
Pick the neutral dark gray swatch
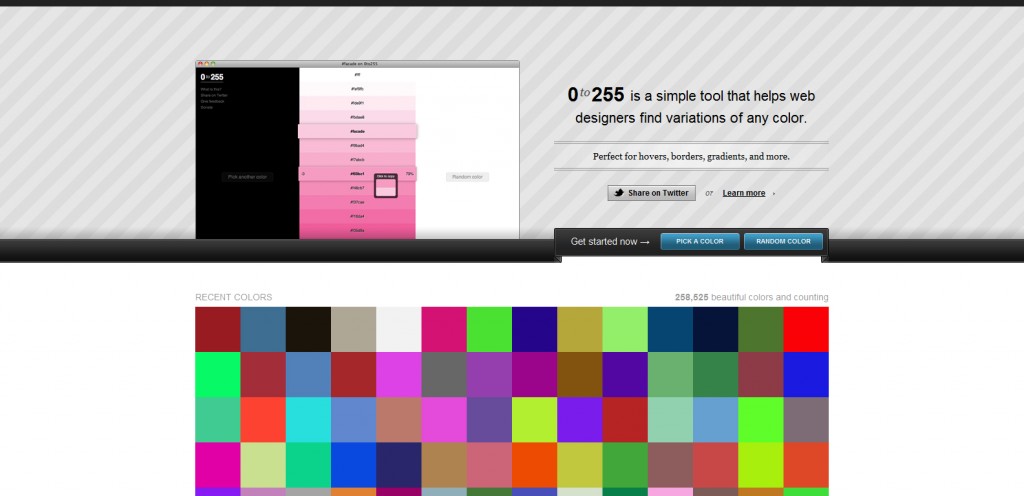(x=444, y=375)
